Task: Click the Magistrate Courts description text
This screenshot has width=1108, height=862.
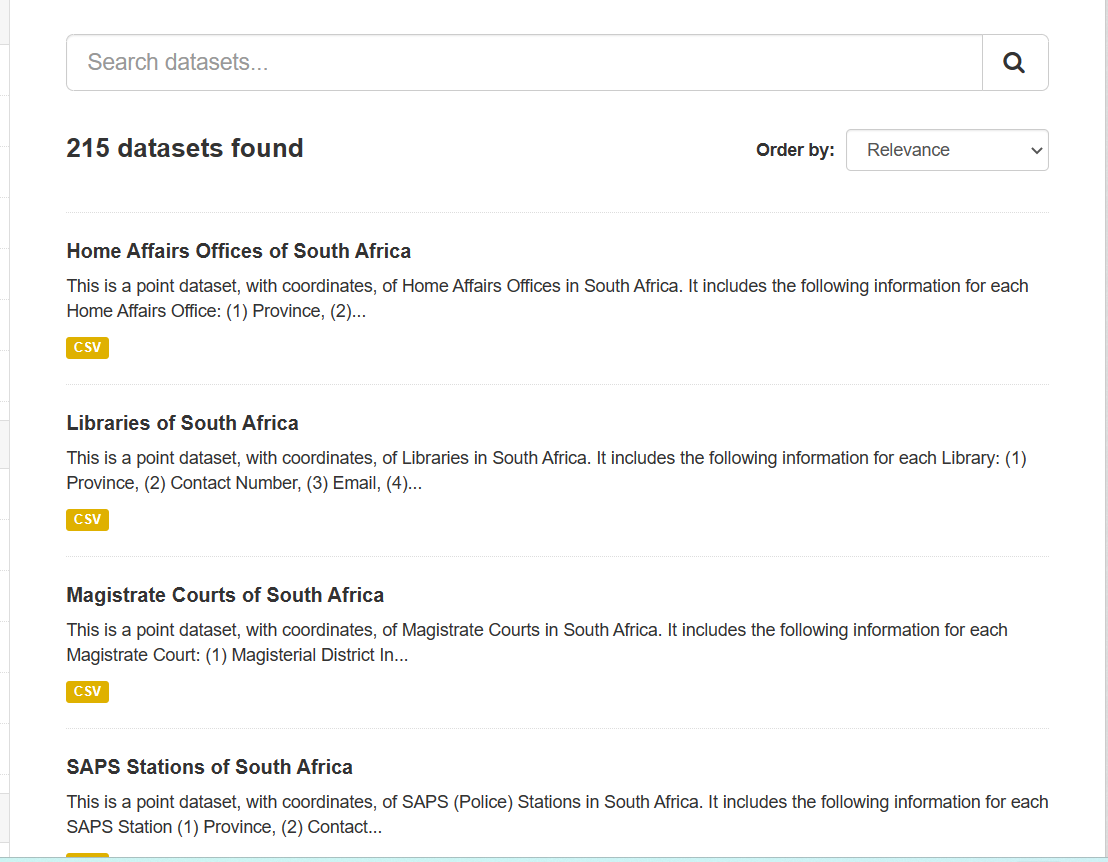Action: (x=537, y=642)
